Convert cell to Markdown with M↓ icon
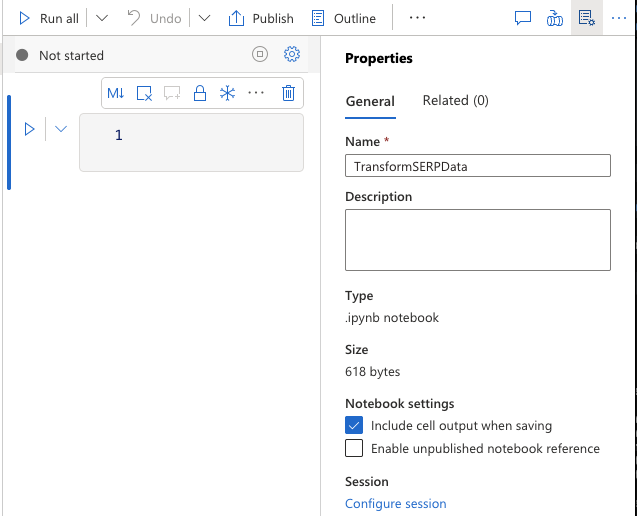The image size is (637, 516). [116, 93]
